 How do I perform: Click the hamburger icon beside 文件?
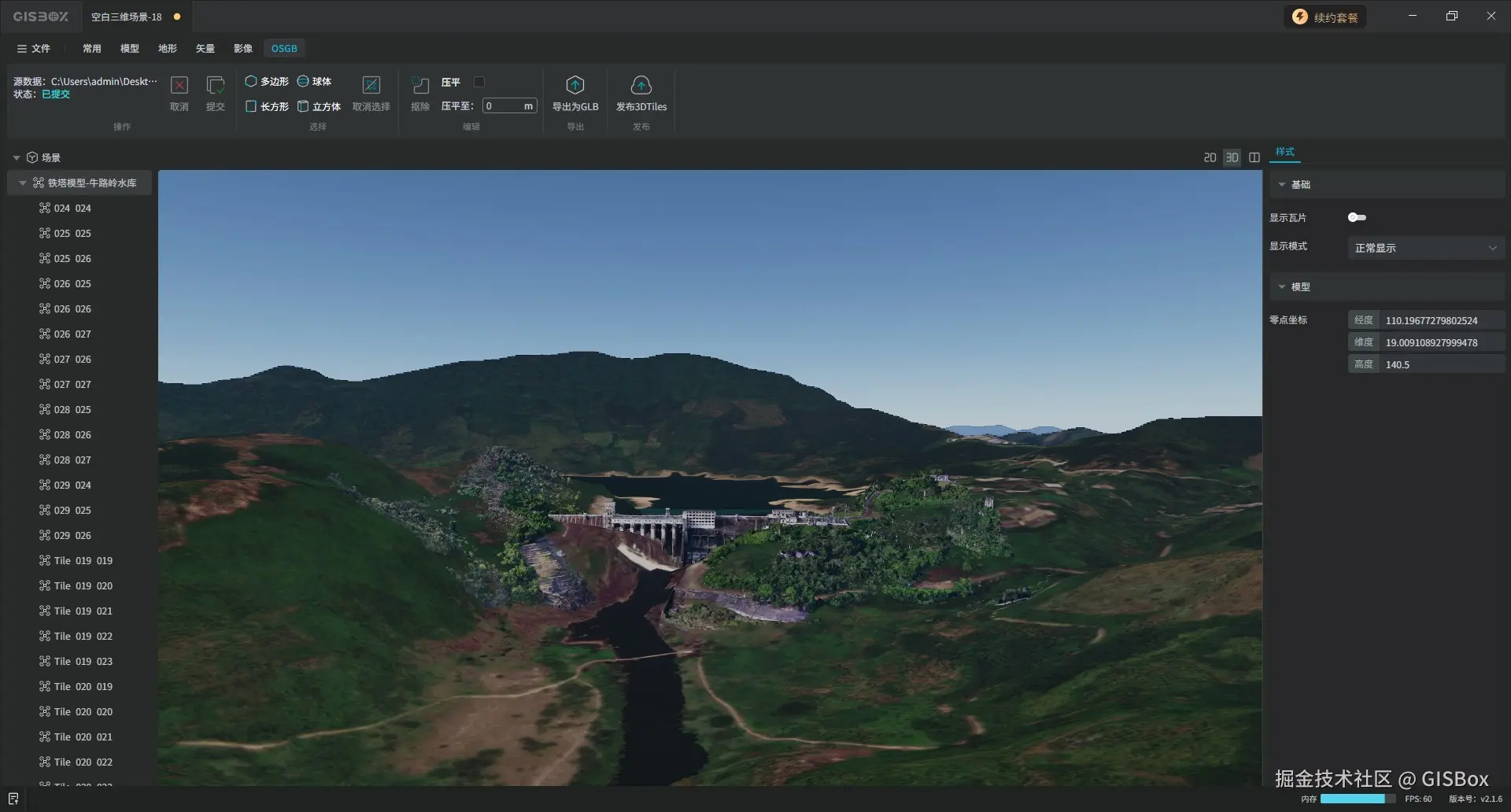click(x=21, y=49)
